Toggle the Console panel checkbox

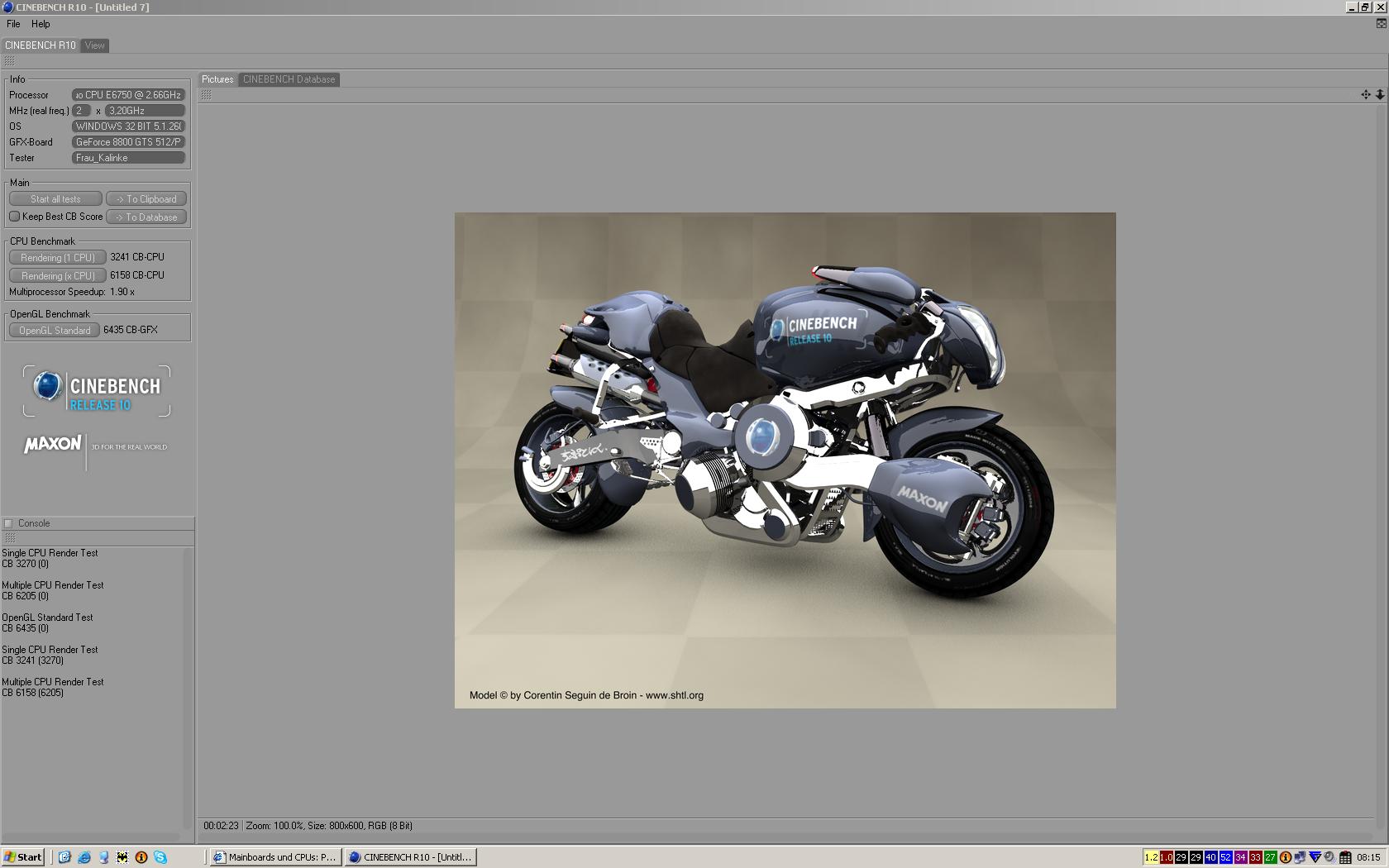[x=8, y=523]
